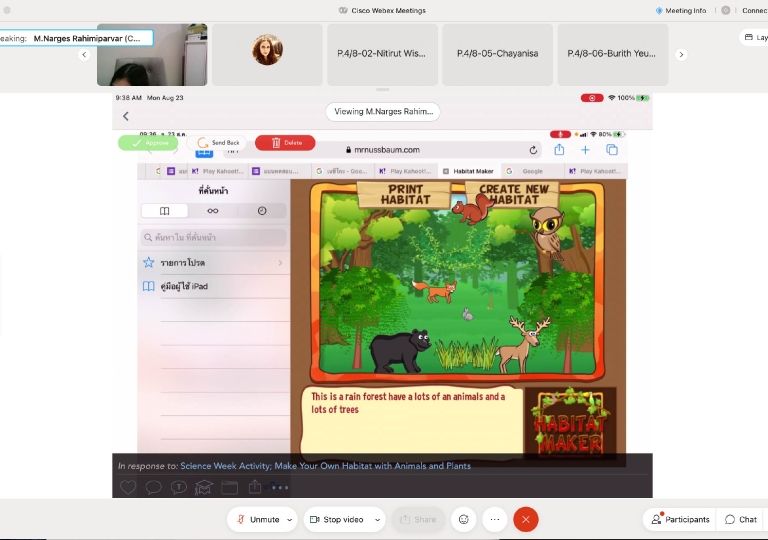Click the Safari share icon
This screenshot has width=768, height=540.
click(559, 149)
